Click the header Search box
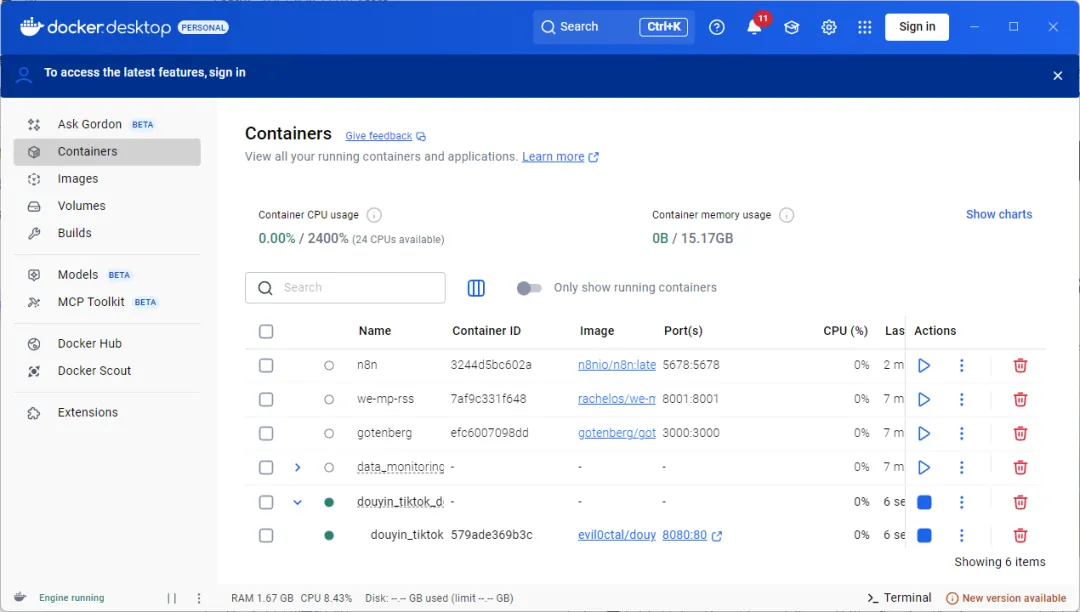Viewport: 1080px width, 612px height. click(x=613, y=27)
